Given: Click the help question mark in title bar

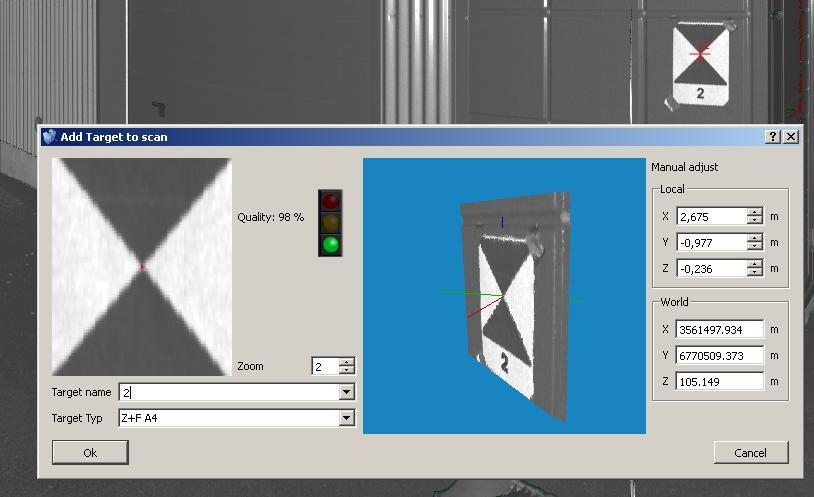Looking at the screenshot, I should click(x=773, y=137).
